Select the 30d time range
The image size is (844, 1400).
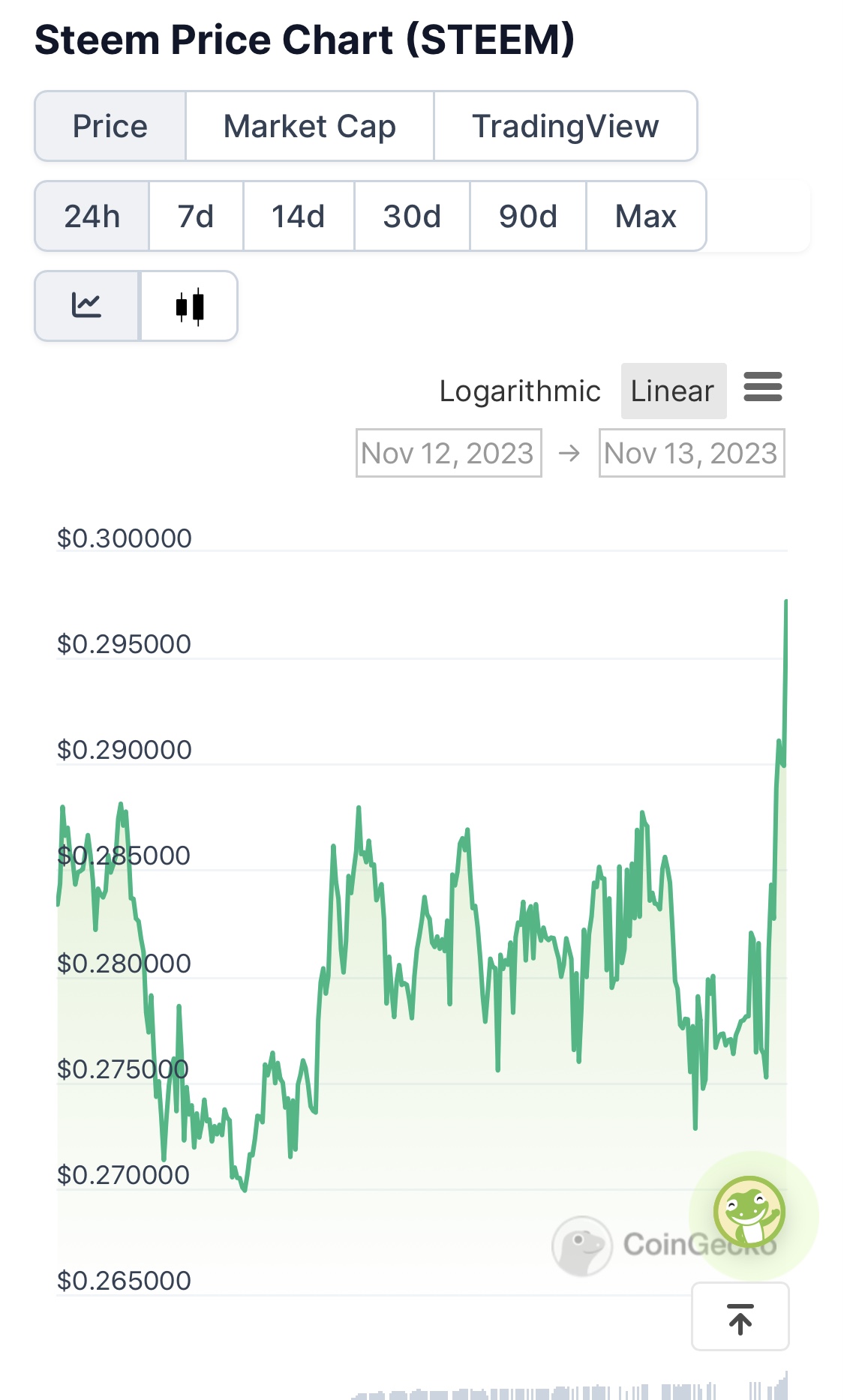coord(412,216)
